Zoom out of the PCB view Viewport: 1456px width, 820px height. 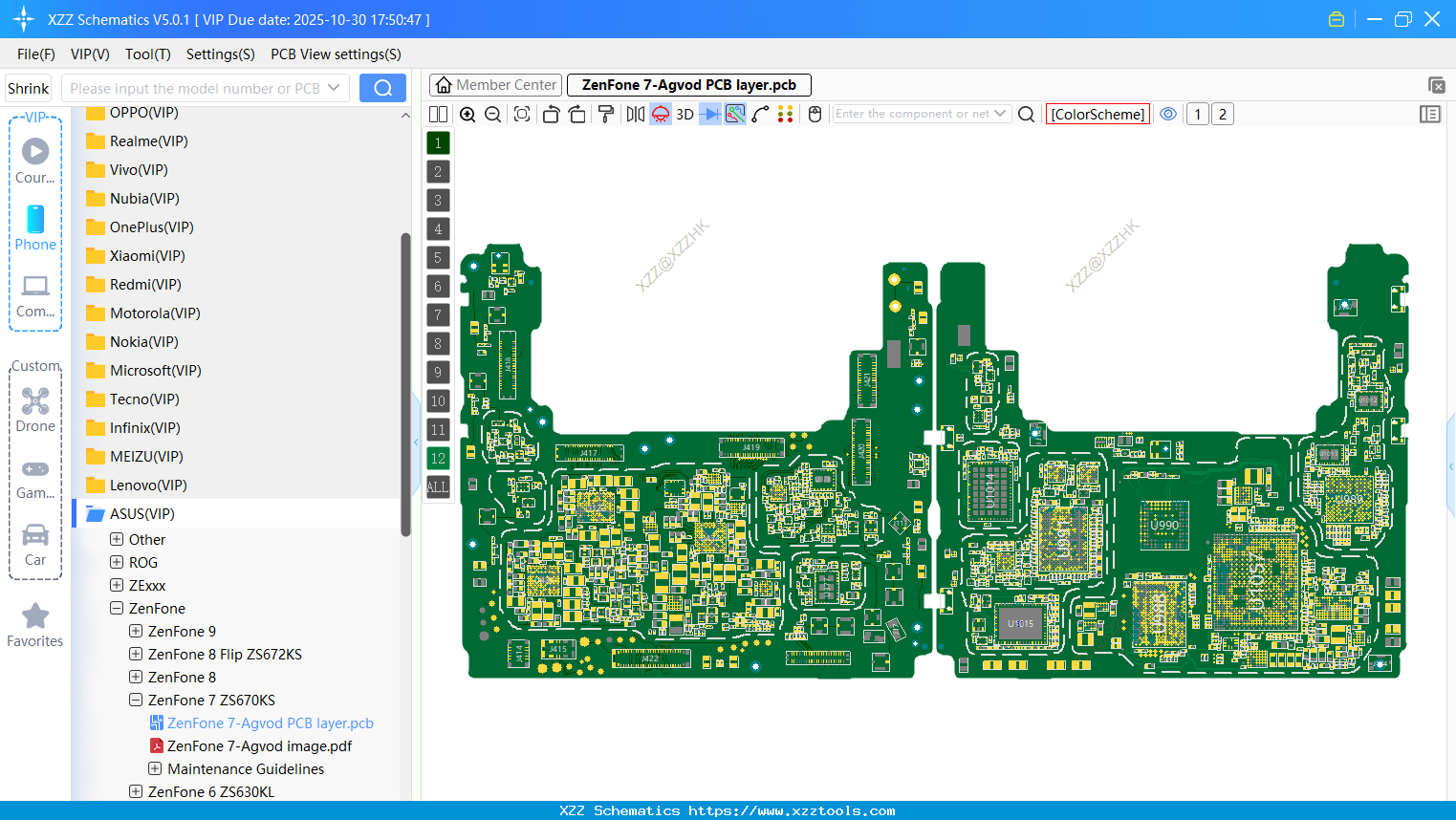(493, 115)
